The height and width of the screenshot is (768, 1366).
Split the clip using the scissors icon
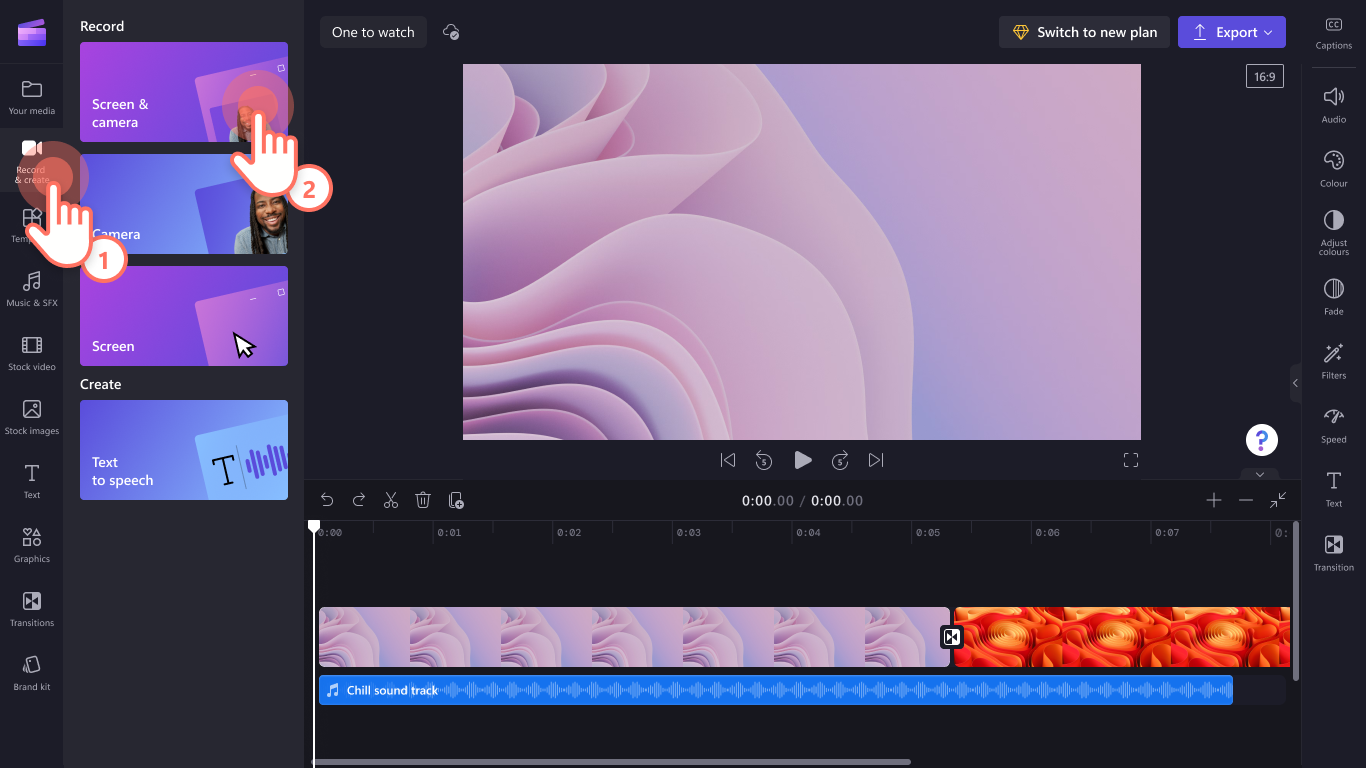391,499
